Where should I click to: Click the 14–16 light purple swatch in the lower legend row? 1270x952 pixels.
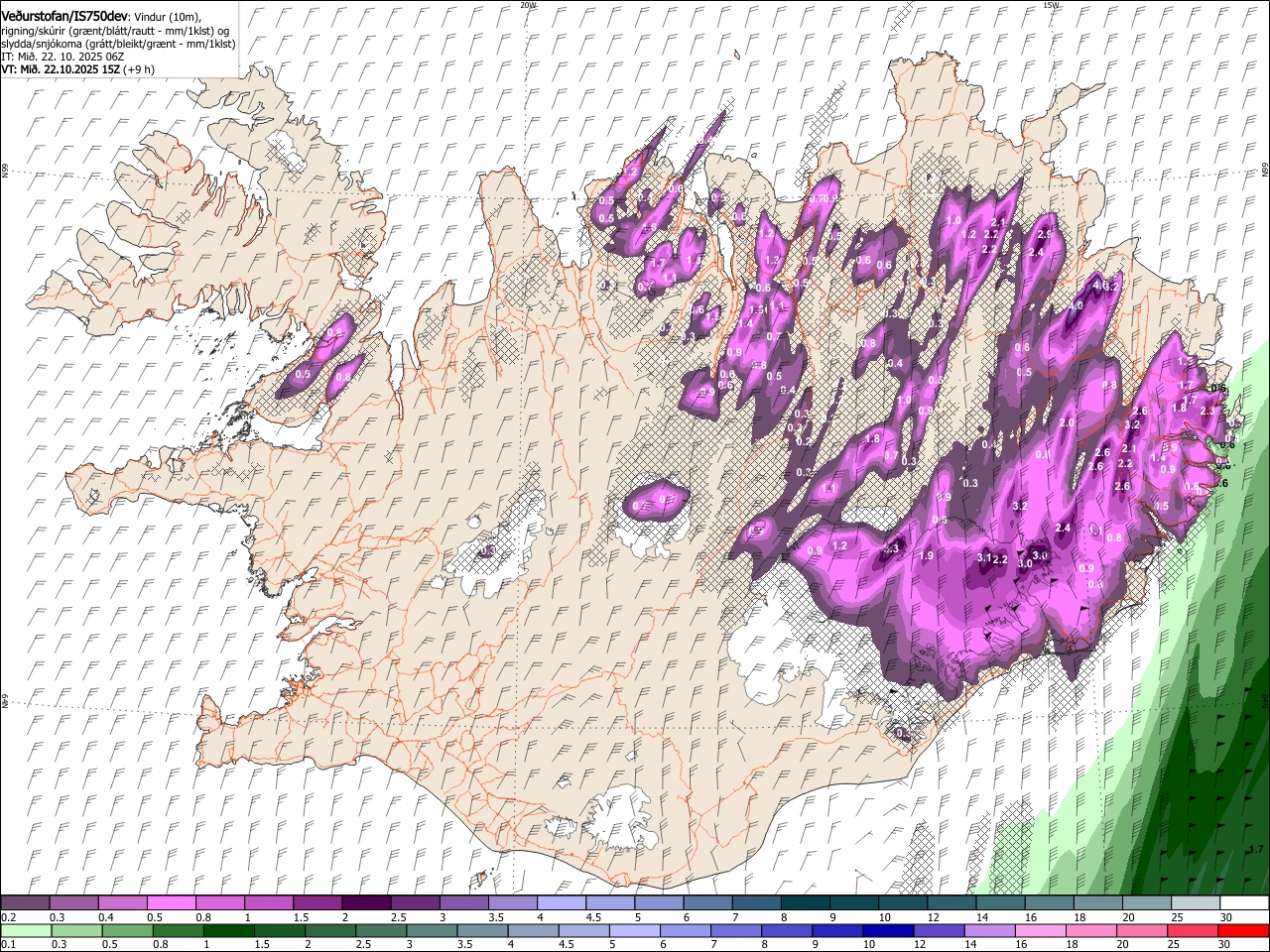tap(989, 931)
